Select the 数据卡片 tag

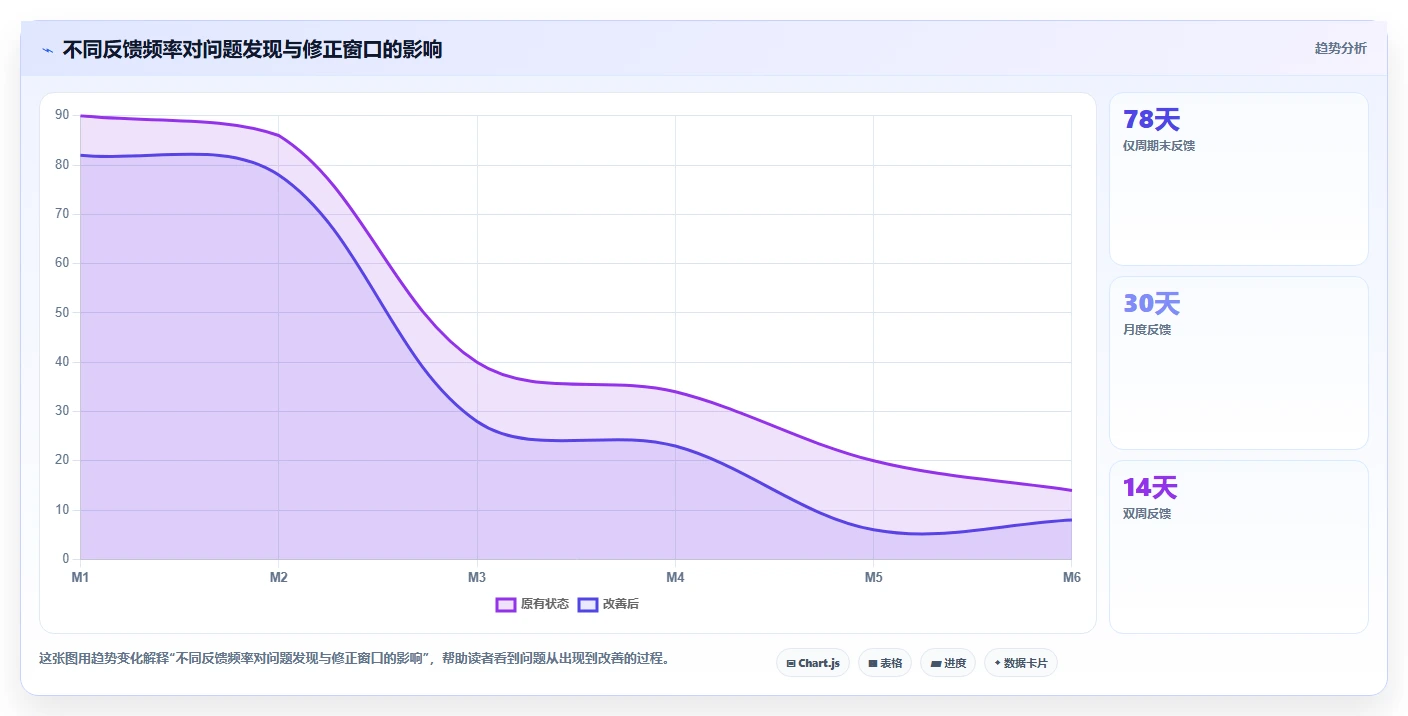coord(1020,663)
